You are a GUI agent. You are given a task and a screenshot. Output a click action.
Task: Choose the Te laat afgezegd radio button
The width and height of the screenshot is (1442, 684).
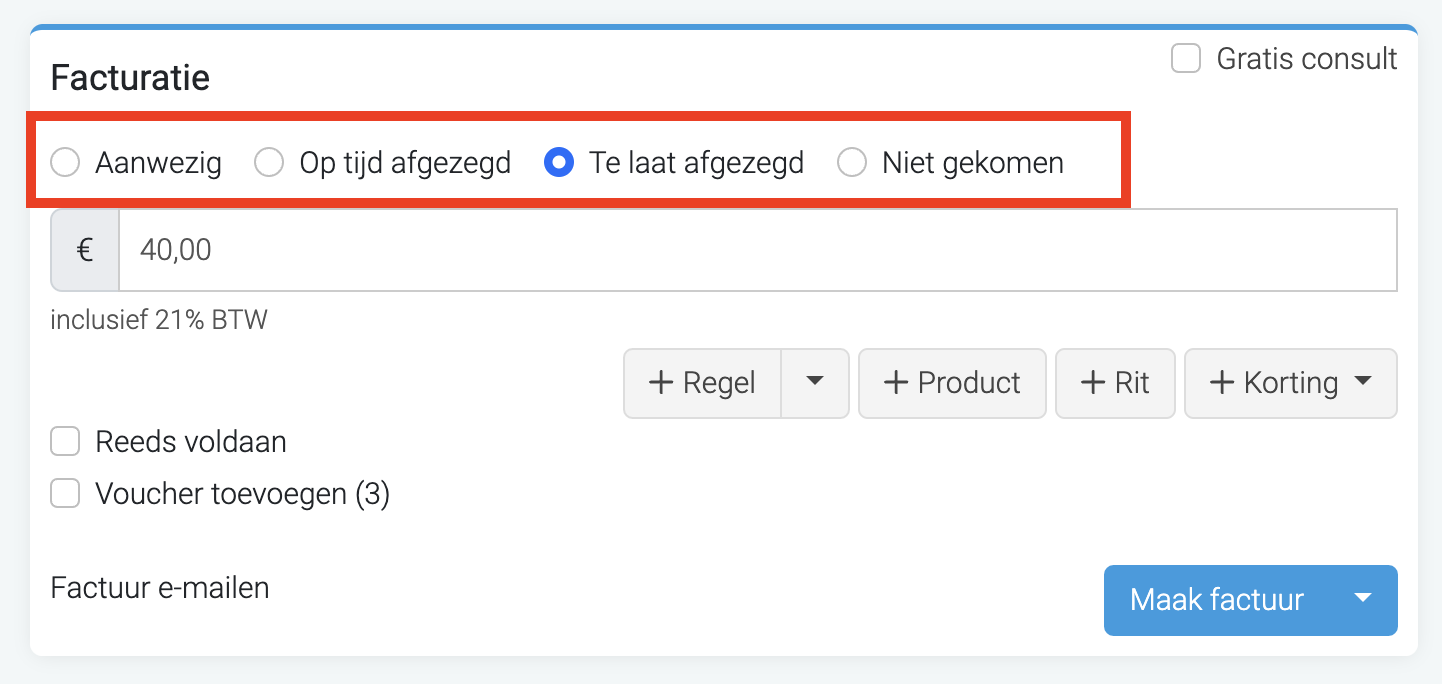[558, 162]
